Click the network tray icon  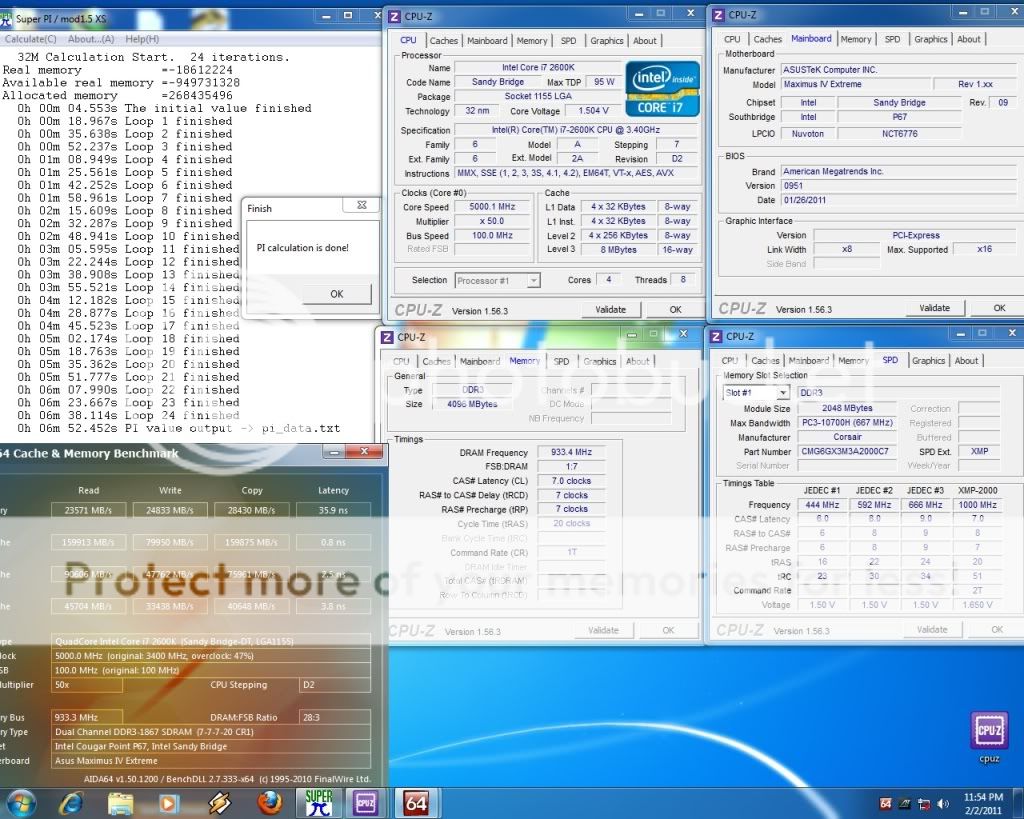[923, 803]
